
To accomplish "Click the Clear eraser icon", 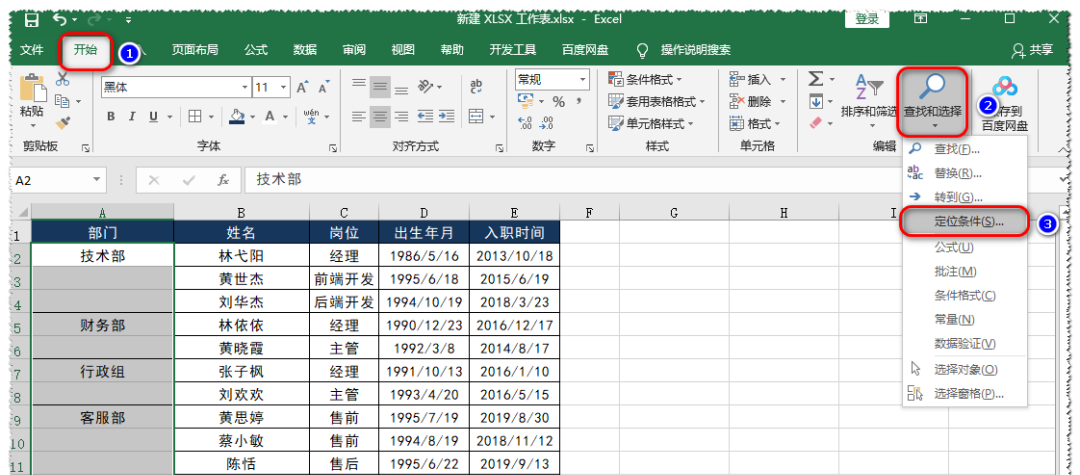I will (x=816, y=123).
